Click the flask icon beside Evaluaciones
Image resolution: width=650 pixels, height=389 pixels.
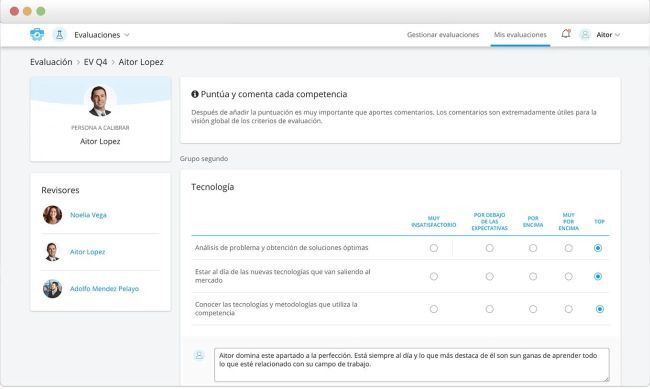pos(59,35)
